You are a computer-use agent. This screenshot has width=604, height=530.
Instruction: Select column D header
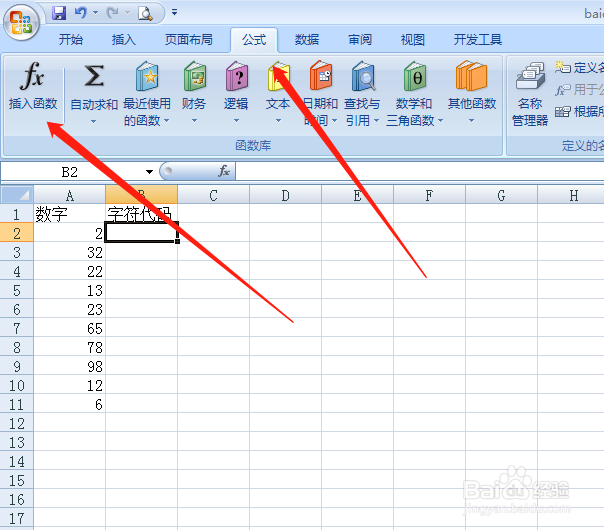285,195
